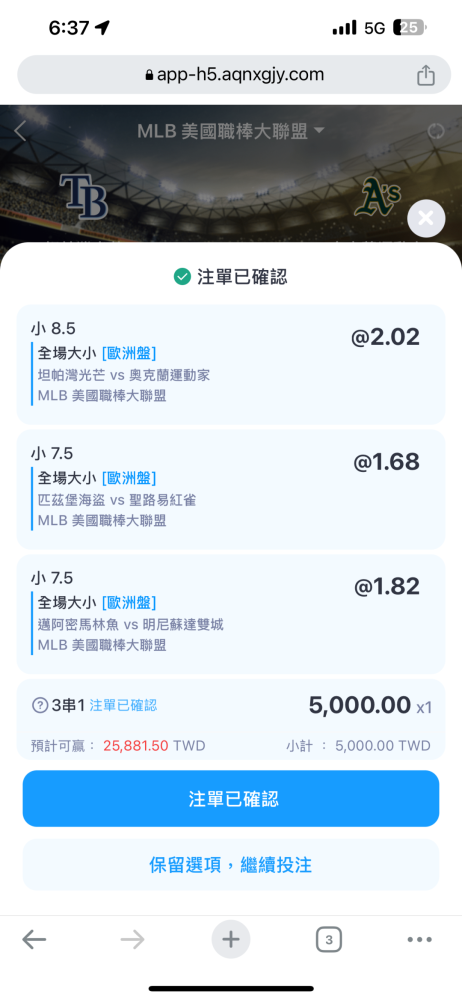Tap the 5,000.00 stake amount
The image size is (462, 1000).
360,705
